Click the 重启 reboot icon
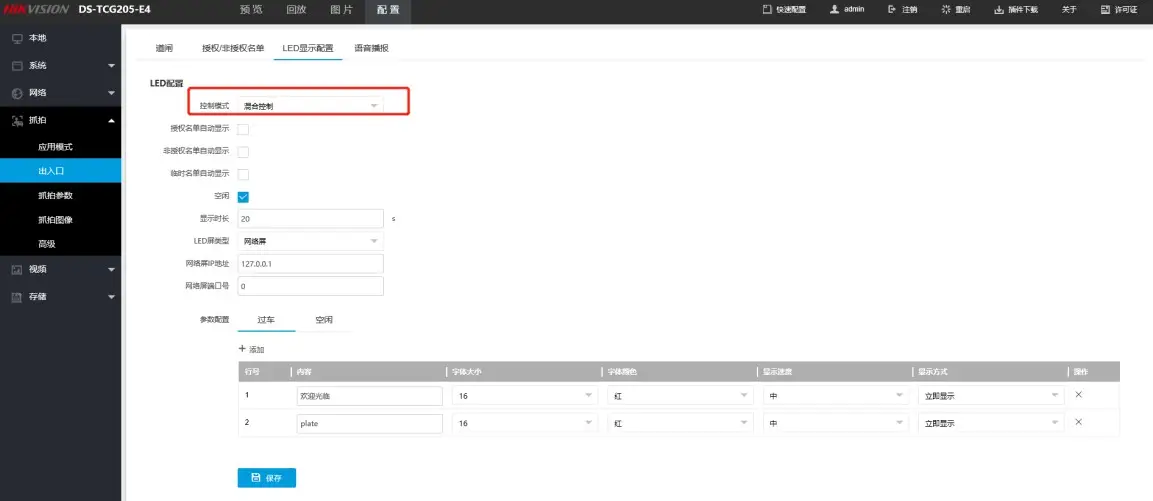Viewport: 1153px width, 501px height. 945,9
